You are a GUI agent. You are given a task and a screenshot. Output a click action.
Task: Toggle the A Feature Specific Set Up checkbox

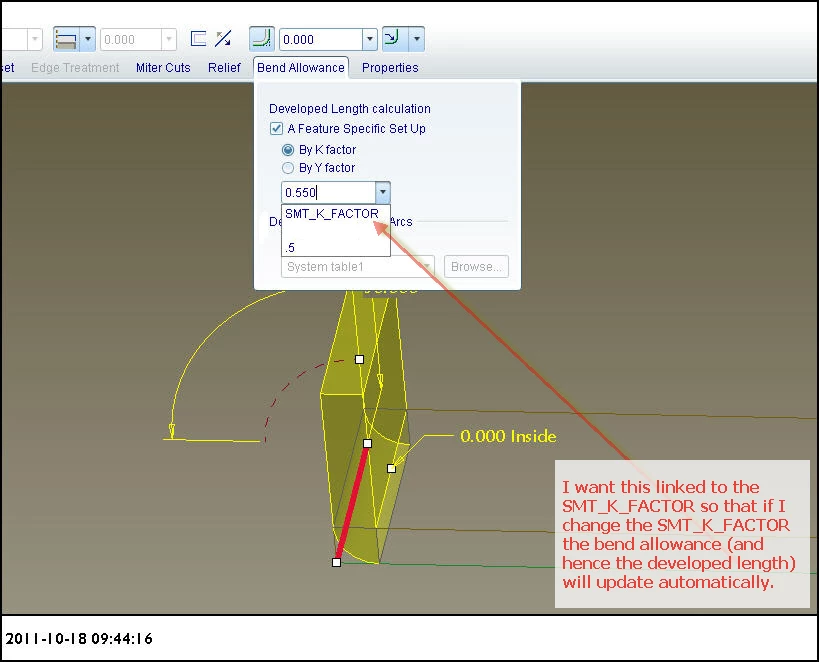(x=276, y=129)
